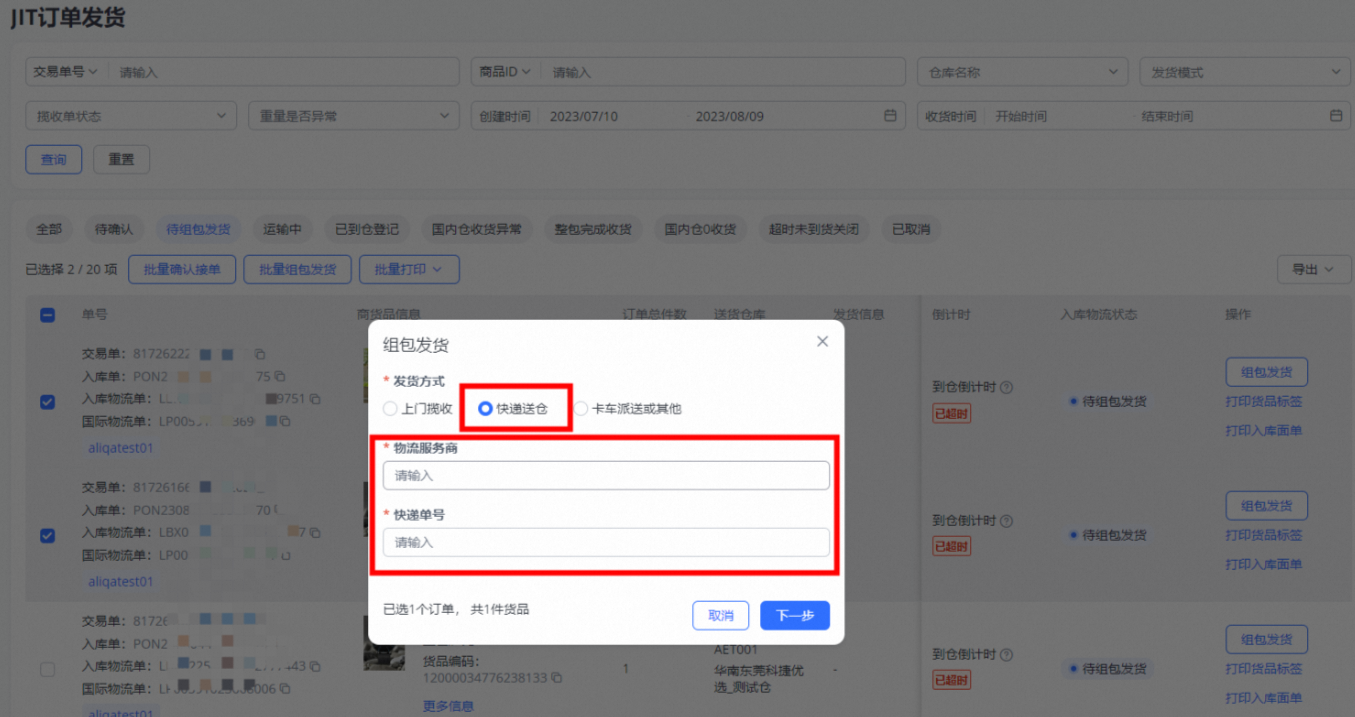Toggle select-all checkbox in table header
1355x717 pixels.
(x=47, y=315)
